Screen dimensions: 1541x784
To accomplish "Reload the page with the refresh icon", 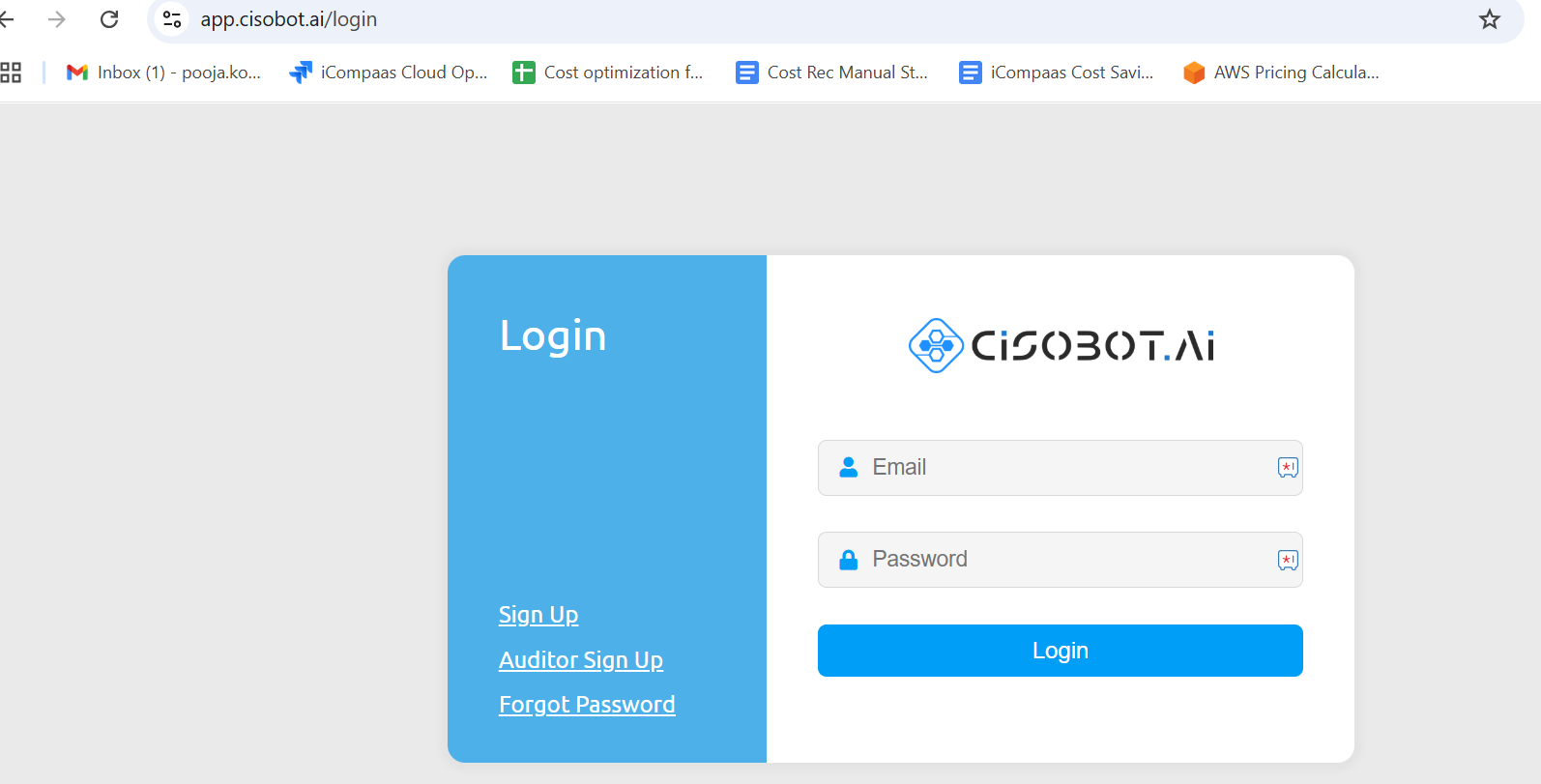I will click(x=109, y=19).
